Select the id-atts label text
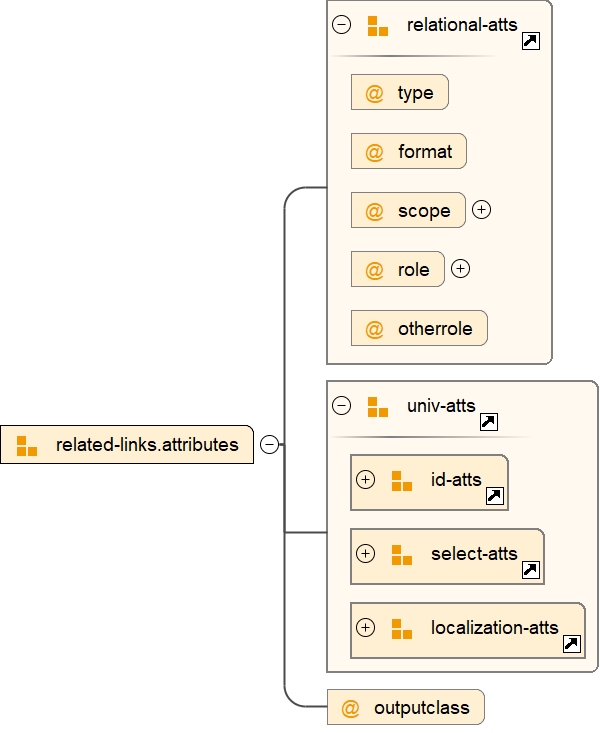This screenshot has width=600, height=733. tap(456, 480)
